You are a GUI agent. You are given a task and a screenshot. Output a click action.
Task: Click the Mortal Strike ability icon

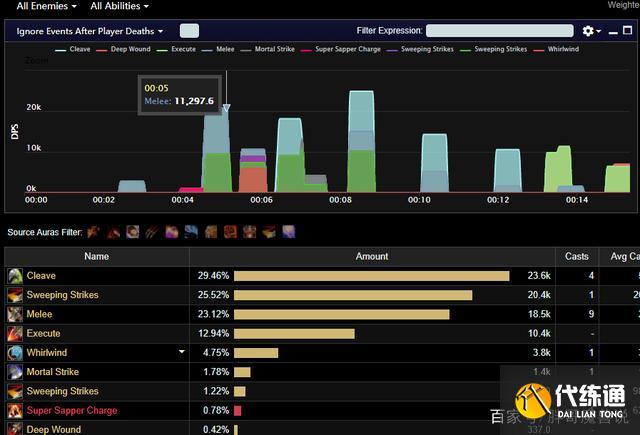tap(15, 372)
